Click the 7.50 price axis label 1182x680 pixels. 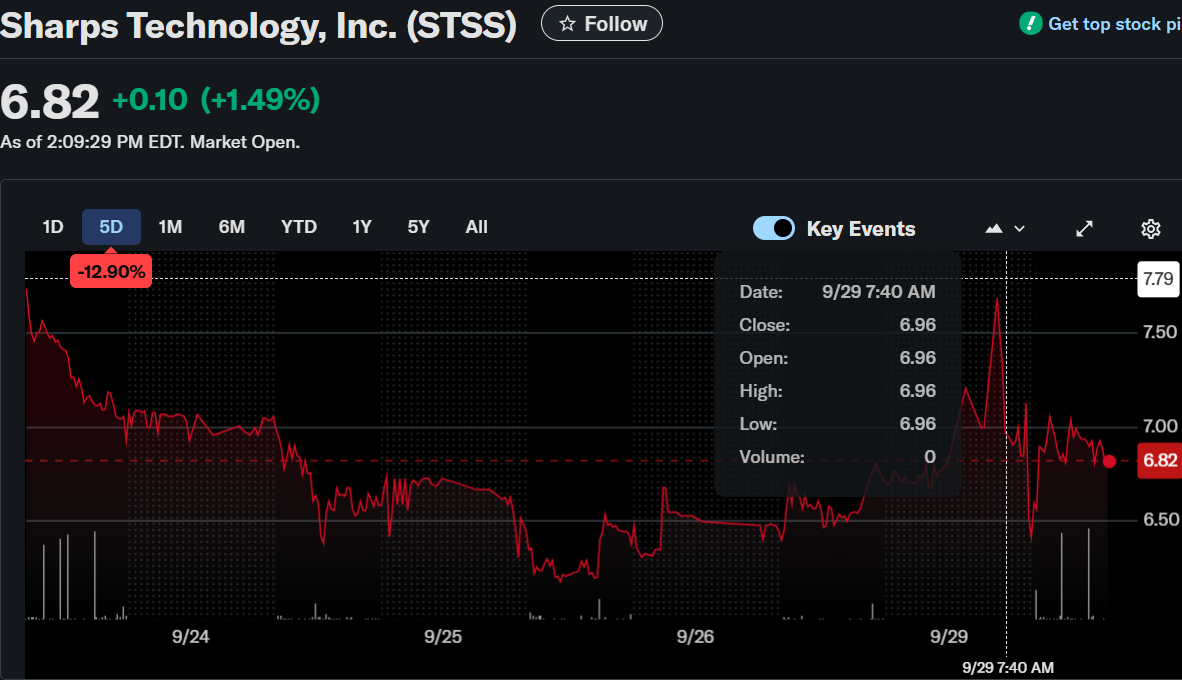[1159, 332]
